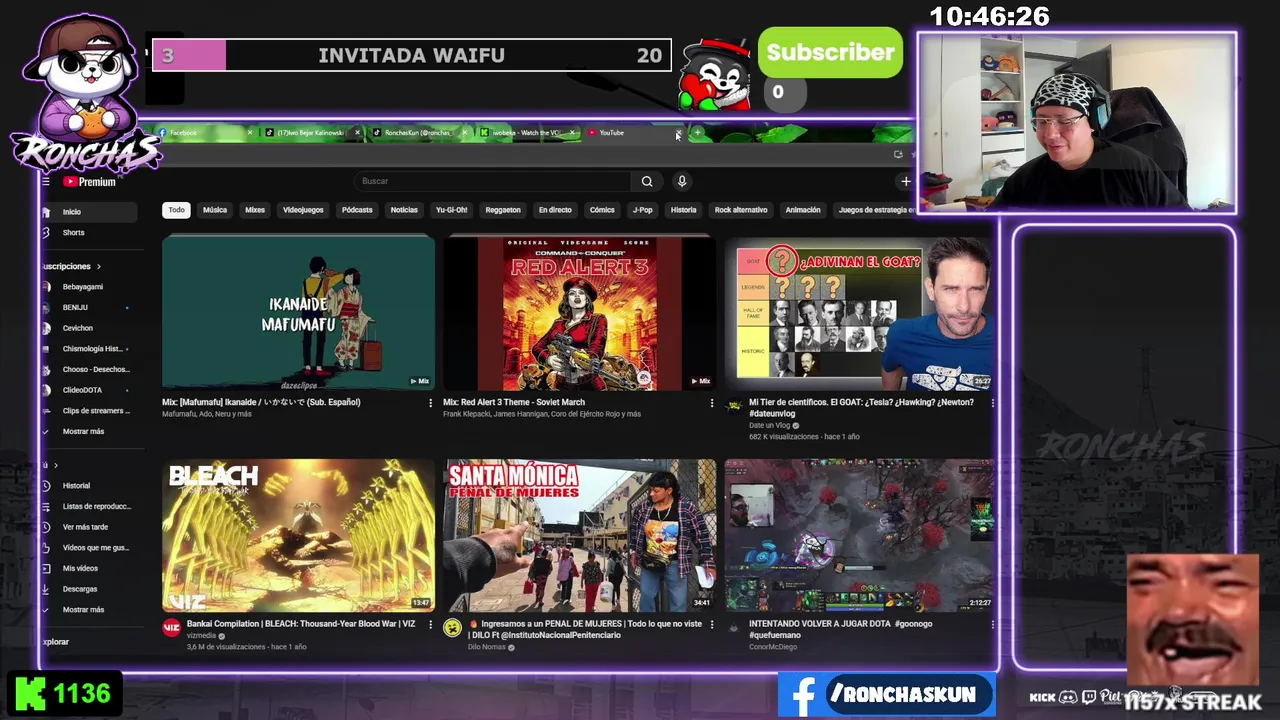
Task: Click the YouTube Premium logo
Action: [x=90, y=182]
